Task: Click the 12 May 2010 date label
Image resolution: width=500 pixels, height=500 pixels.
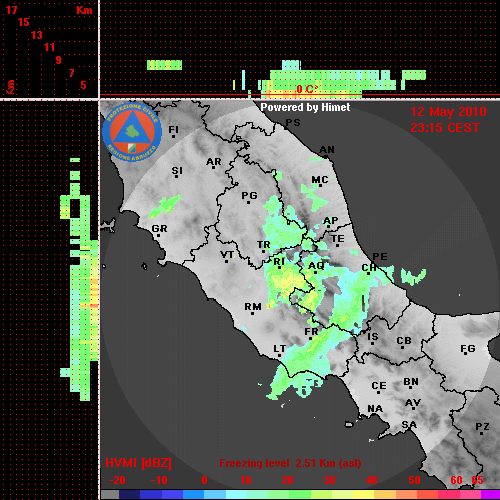Action: pos(448,112)
